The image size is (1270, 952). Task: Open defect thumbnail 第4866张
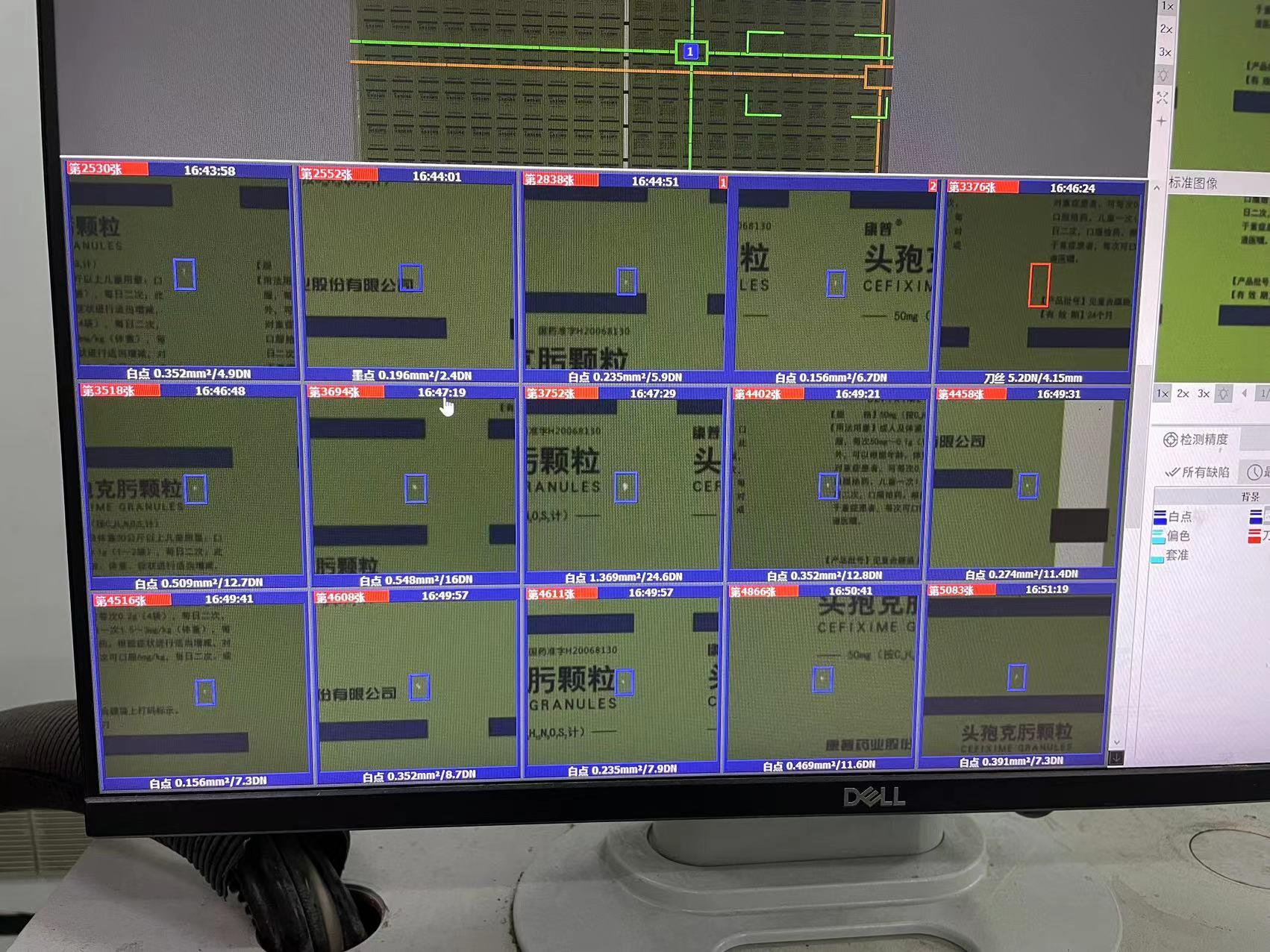pos(822,678)
